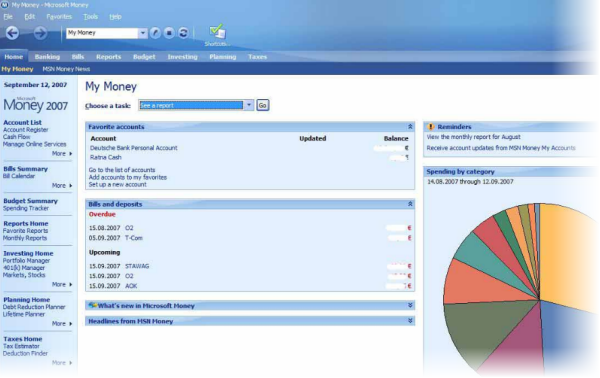Click Go to the list of accounts
This screenshot has width=600, height=378.
tap(122, 170)
